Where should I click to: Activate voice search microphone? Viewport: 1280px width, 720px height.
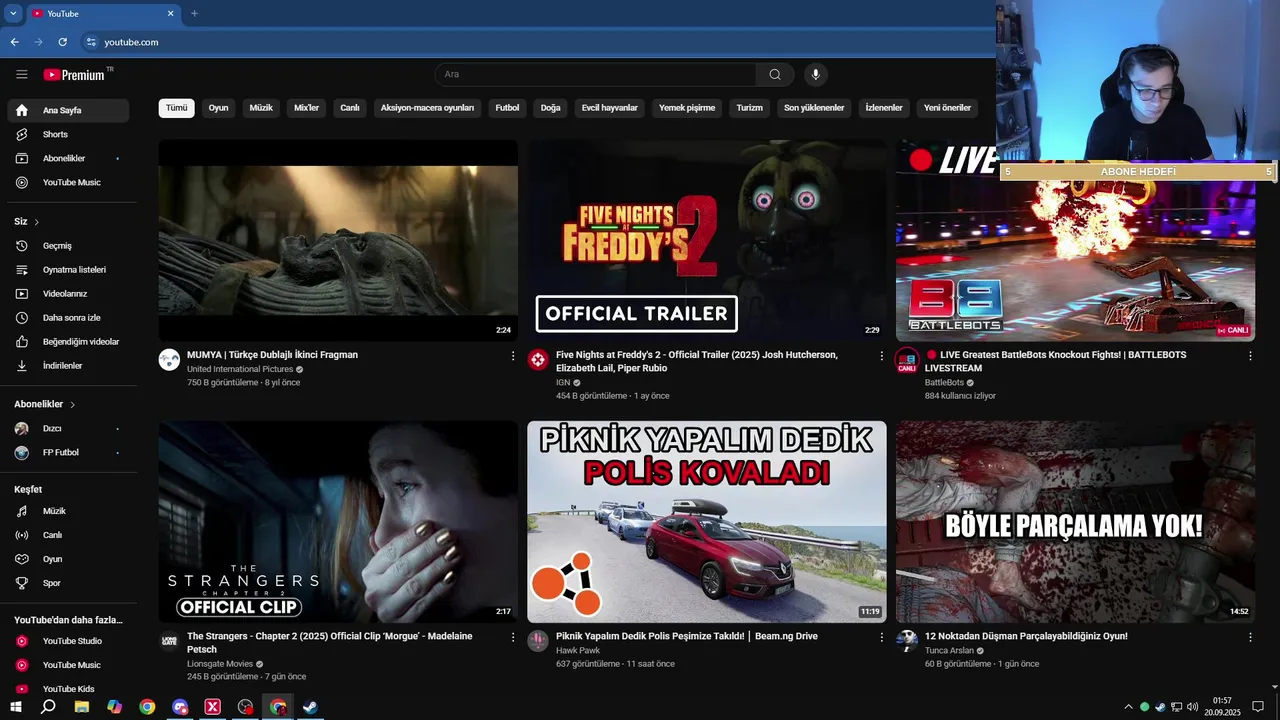coord(815,74)
